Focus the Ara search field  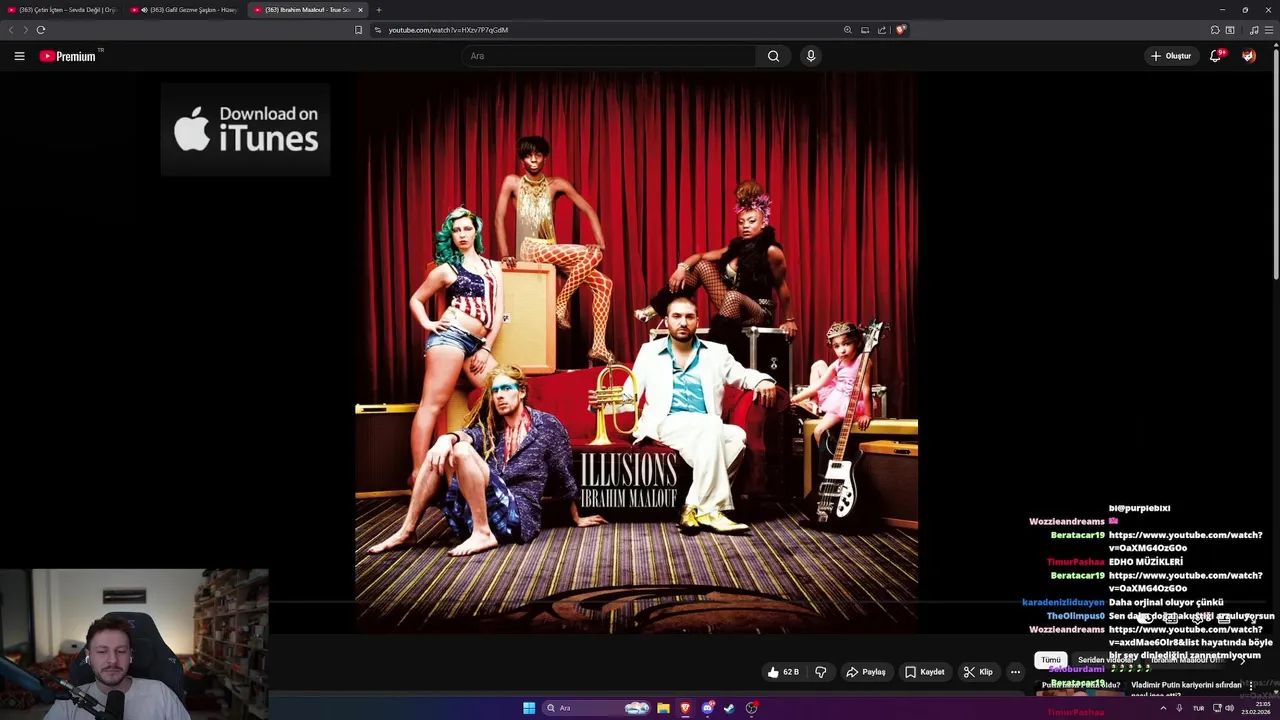[x=610, y=56]
